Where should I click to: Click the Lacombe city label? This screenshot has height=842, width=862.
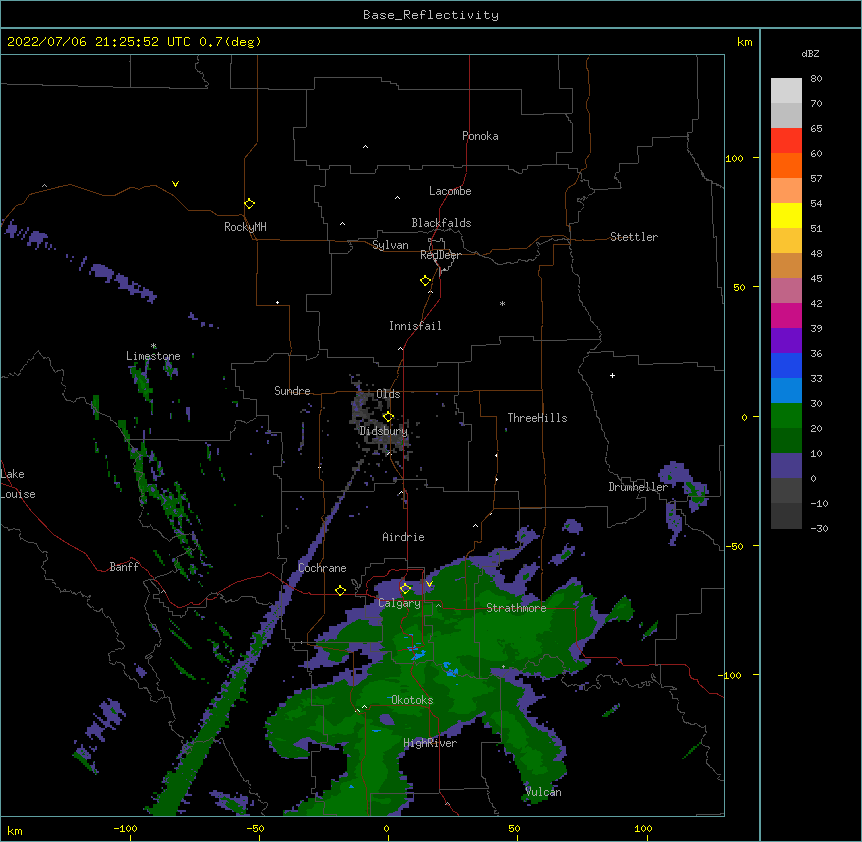450,191
